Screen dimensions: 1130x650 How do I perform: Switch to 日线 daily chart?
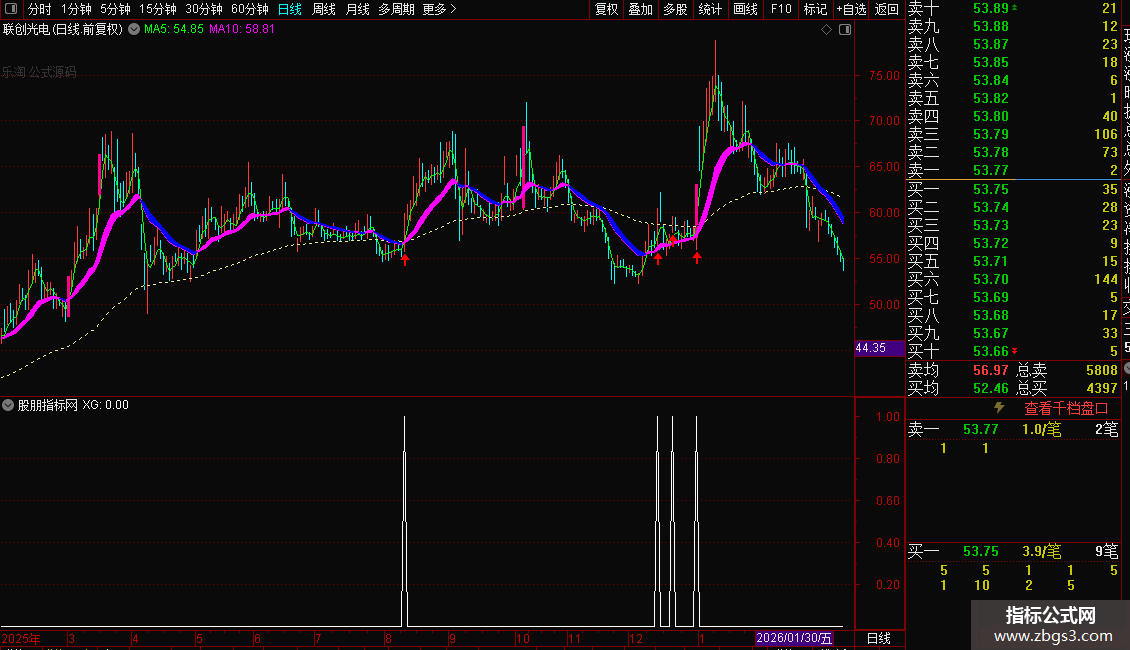coord(290,9)
